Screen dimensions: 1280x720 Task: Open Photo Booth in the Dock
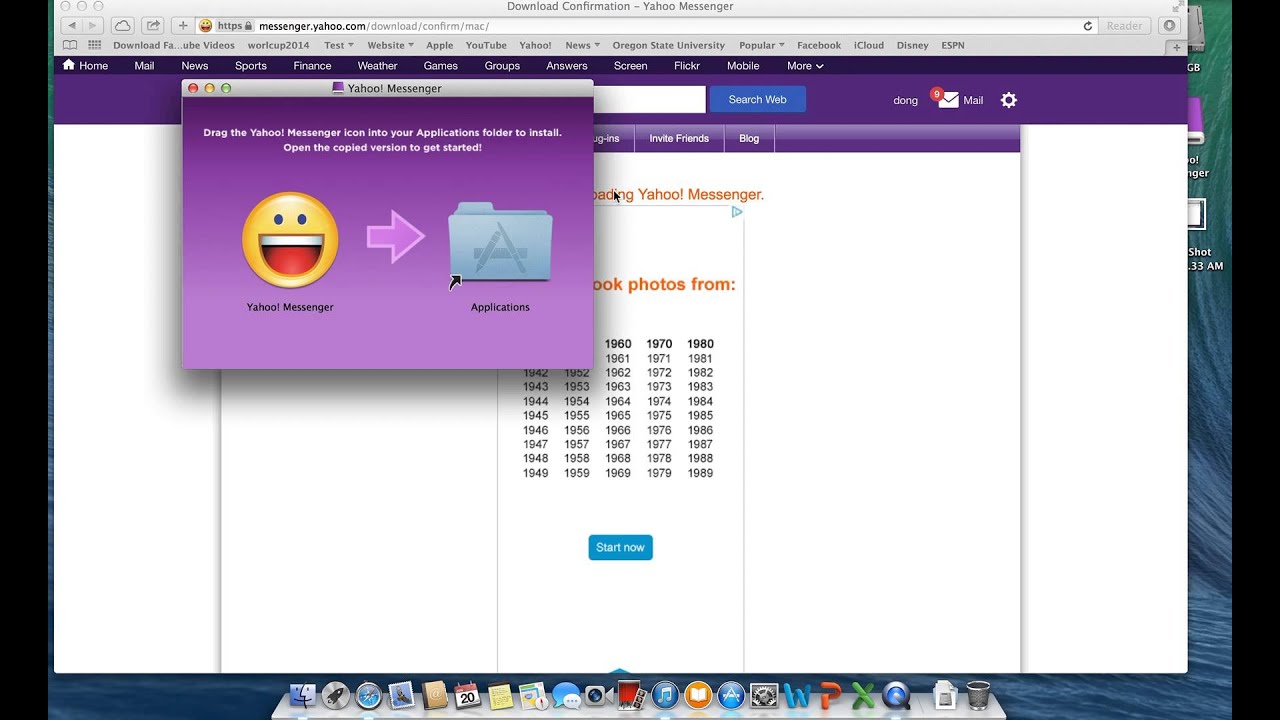click(x=631, y=695)
